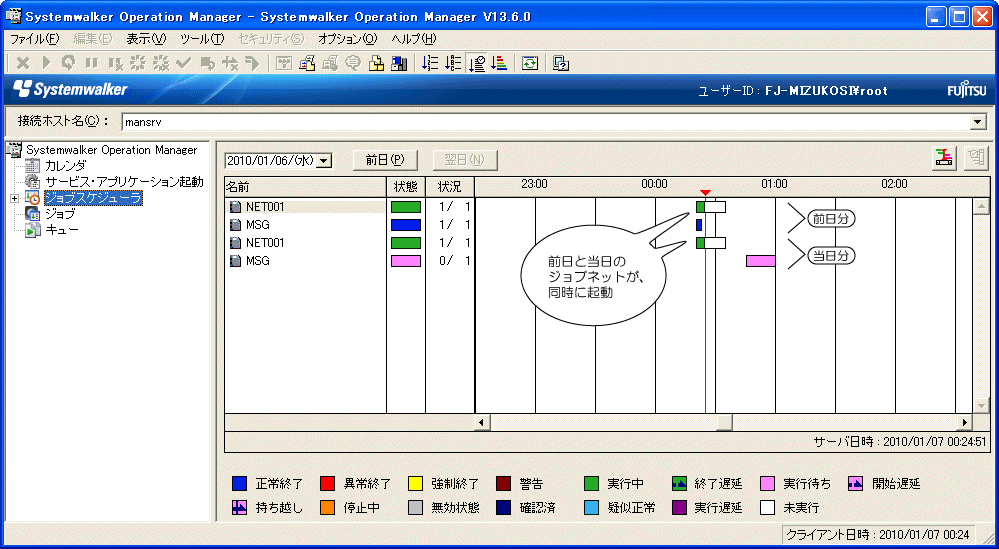Image resolution: width=999 pixels, height=549 pixels.
Task: Click the small blue completed bar on the timeline
Action: tap(699, 225)
